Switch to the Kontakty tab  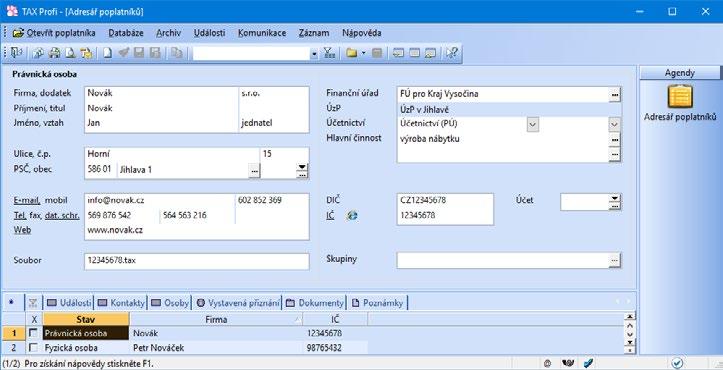[x=121, y=303]
